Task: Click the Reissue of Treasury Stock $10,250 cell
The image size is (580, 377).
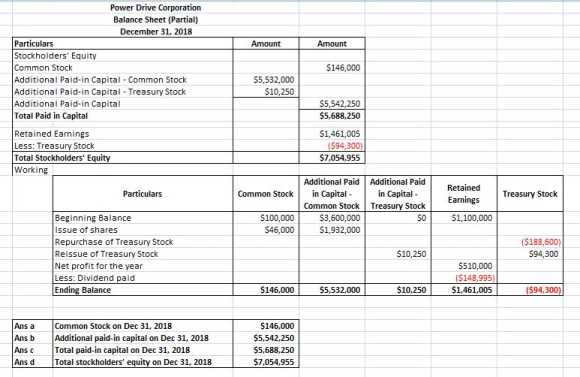Action: (398, 254)
